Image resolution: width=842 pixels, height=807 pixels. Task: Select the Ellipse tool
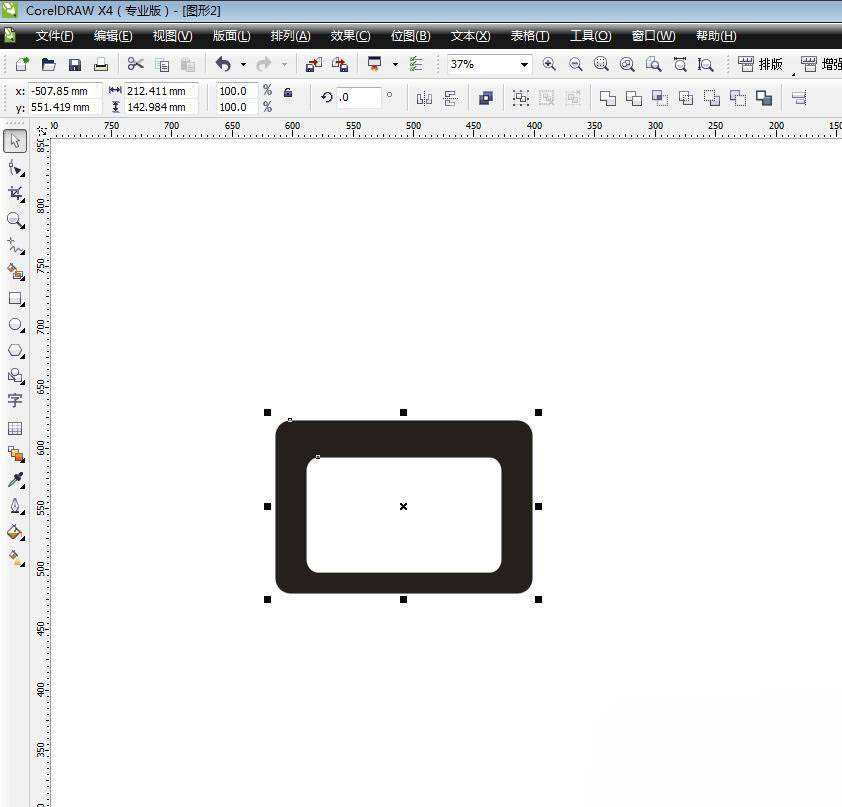coord(15,325)
